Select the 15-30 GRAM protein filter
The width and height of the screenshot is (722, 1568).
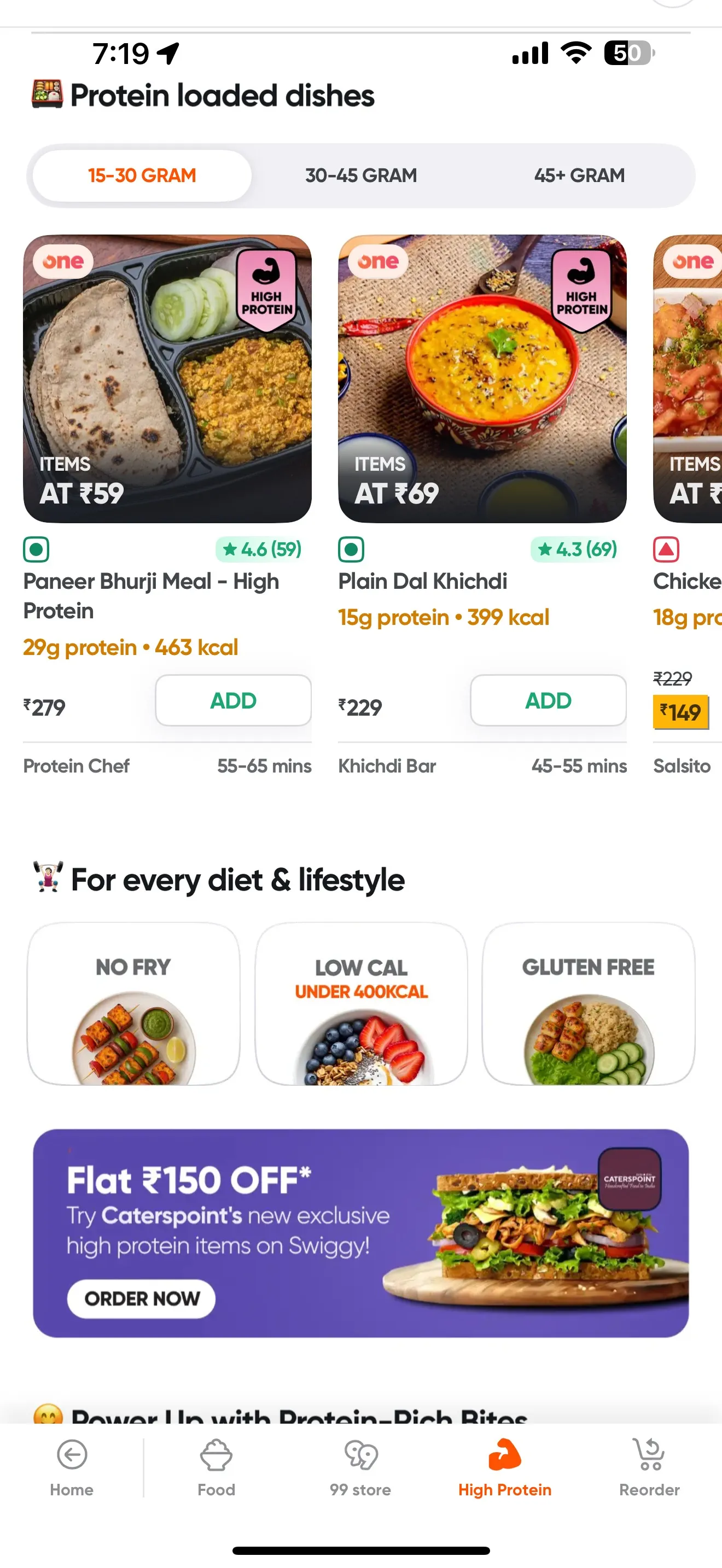142,175
